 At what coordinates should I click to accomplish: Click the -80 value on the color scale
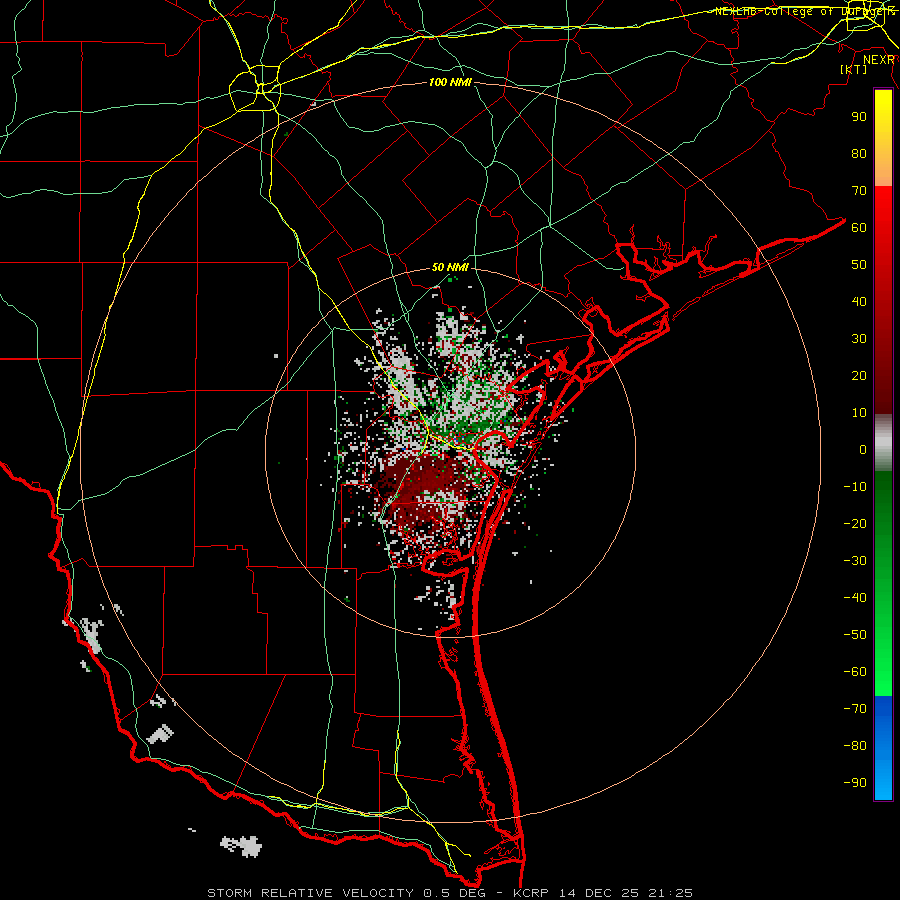click(x=855, y=746)
